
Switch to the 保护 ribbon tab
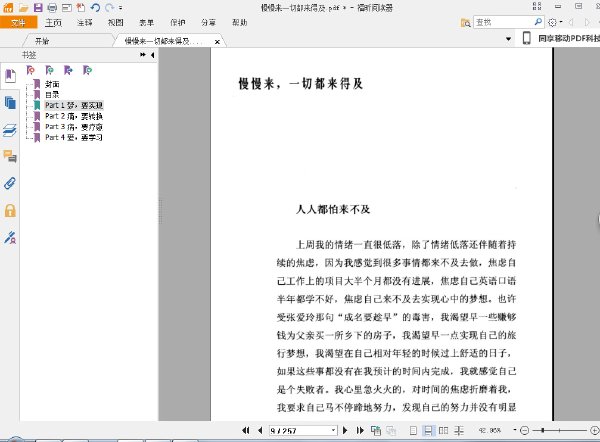(x=178, y=23)
